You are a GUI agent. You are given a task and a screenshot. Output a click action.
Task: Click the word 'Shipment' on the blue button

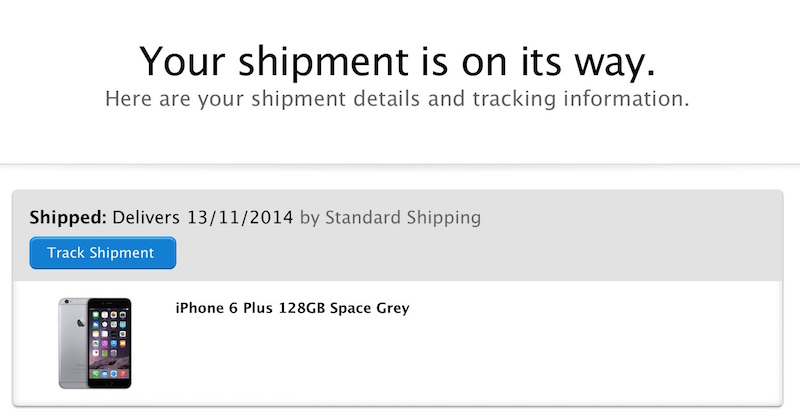tap(121, 253)
